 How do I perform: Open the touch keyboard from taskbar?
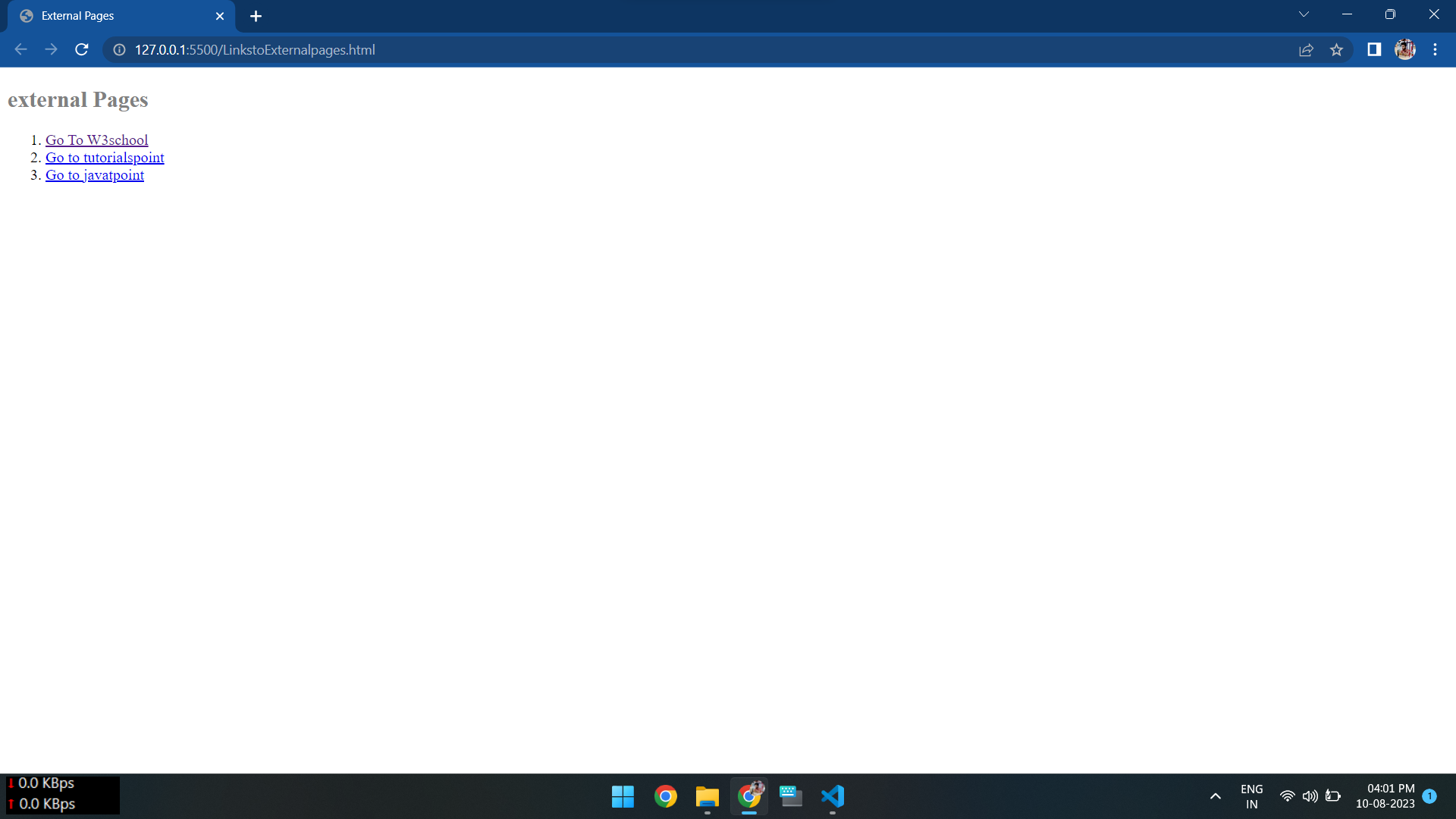click(791, 796)
